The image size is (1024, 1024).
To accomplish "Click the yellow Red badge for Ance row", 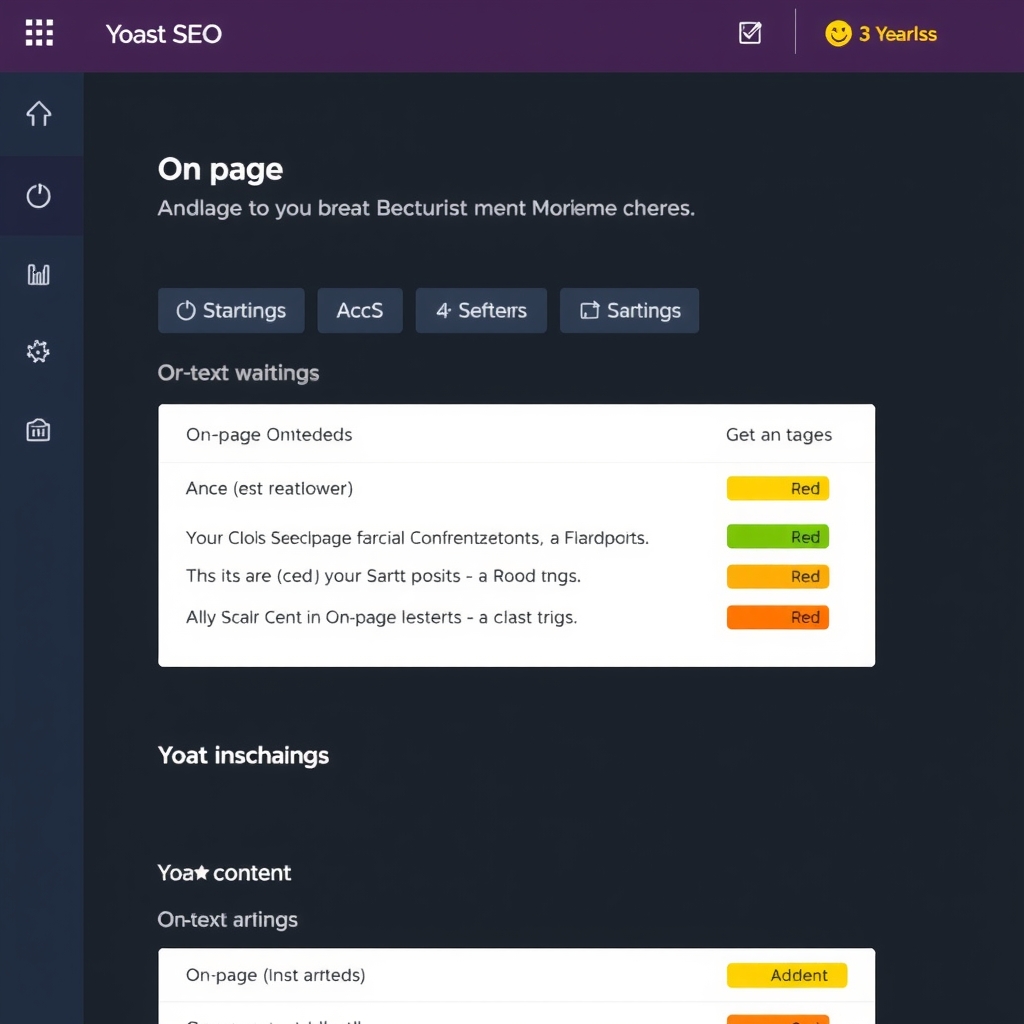I will 778,488.
